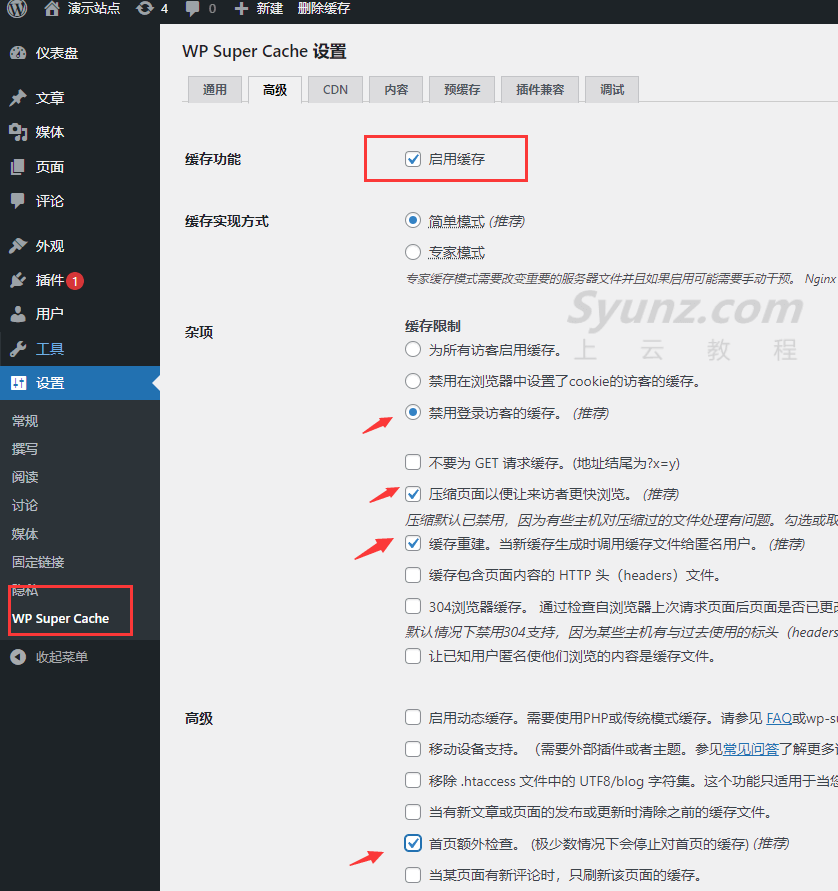Switch to the 高级 tab
Screen dimensions: 838x891
pyautogui.click(x=275, y=90)
